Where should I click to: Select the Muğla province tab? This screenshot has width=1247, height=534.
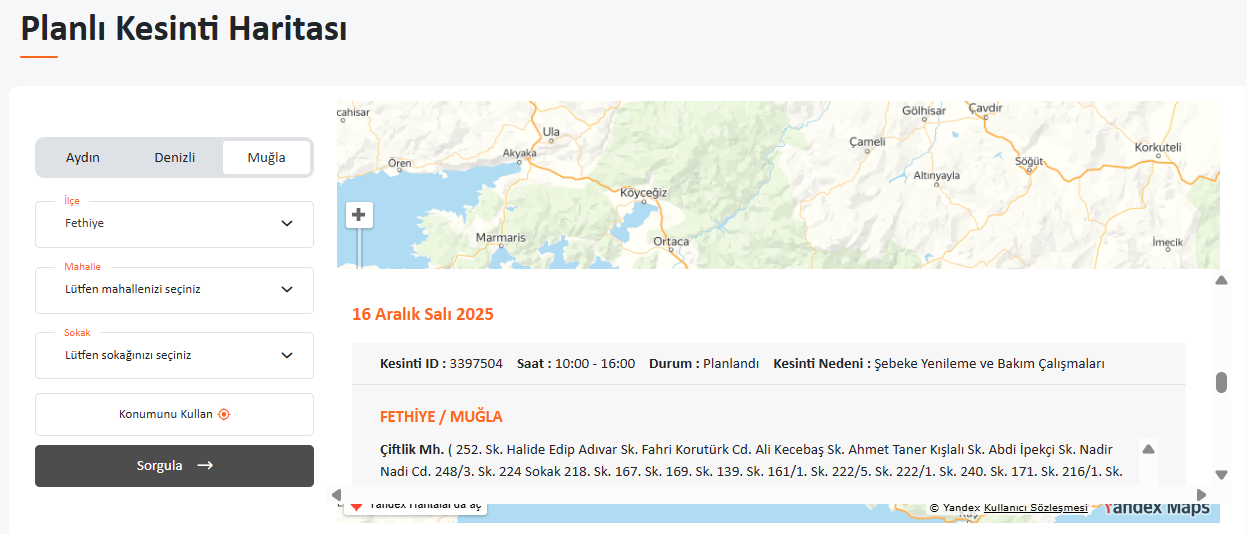pos(266,158)
